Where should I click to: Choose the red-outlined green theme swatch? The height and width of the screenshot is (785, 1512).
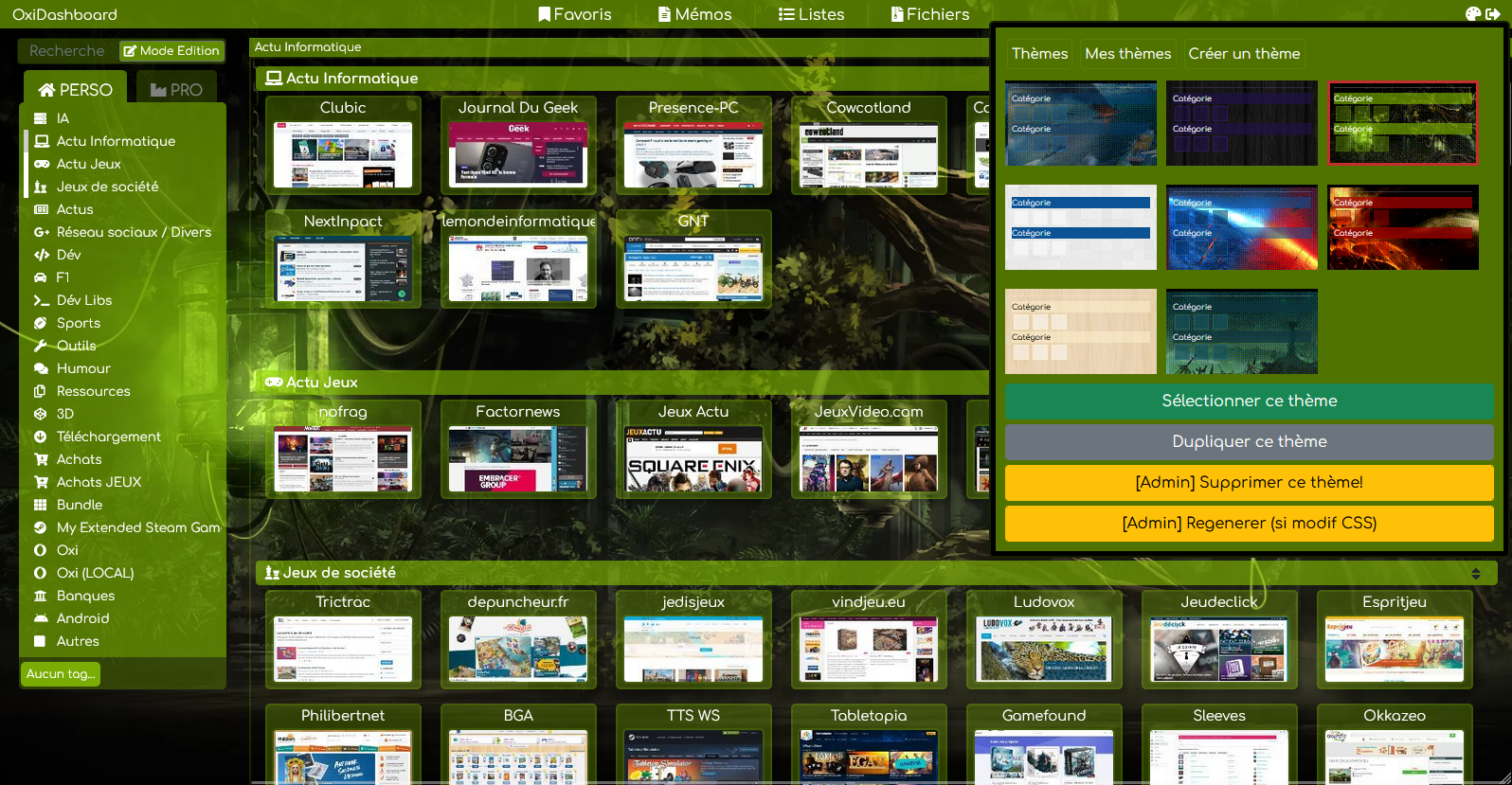click(x=1403, y=123)
